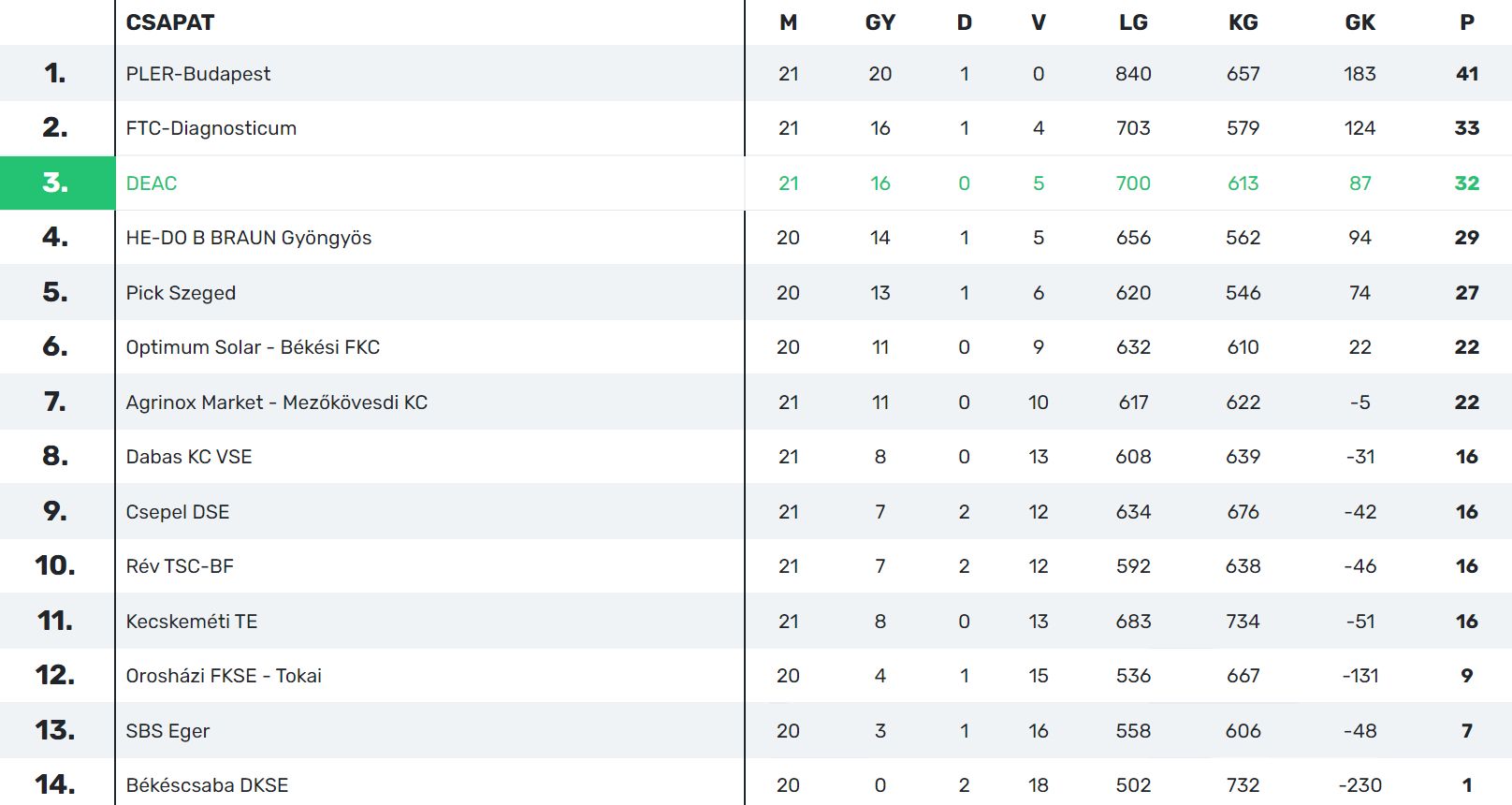Click the green rank 3 cell

(56, 183)
